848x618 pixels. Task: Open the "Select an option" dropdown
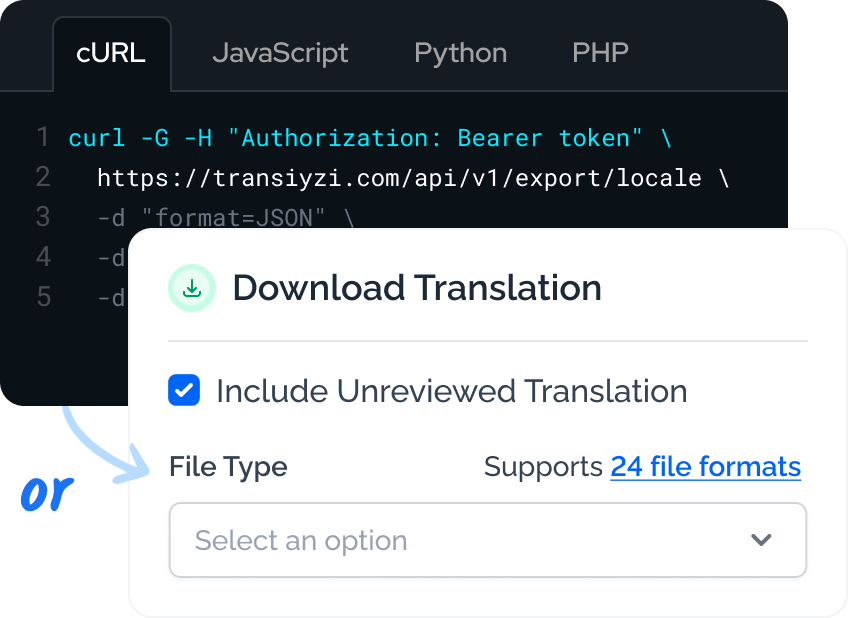pyautogui.click(x=487, y=540)
